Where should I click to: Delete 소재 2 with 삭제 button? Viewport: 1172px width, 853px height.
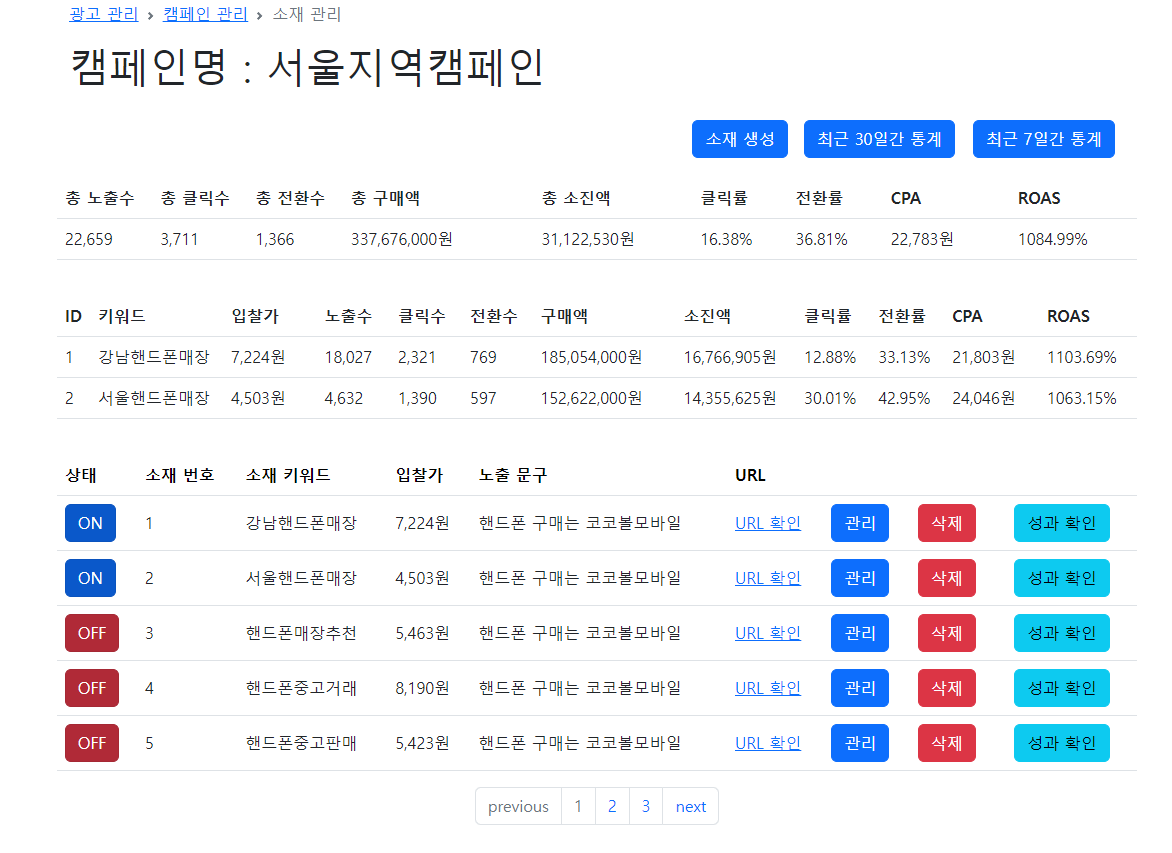click(x=946, y=578)
